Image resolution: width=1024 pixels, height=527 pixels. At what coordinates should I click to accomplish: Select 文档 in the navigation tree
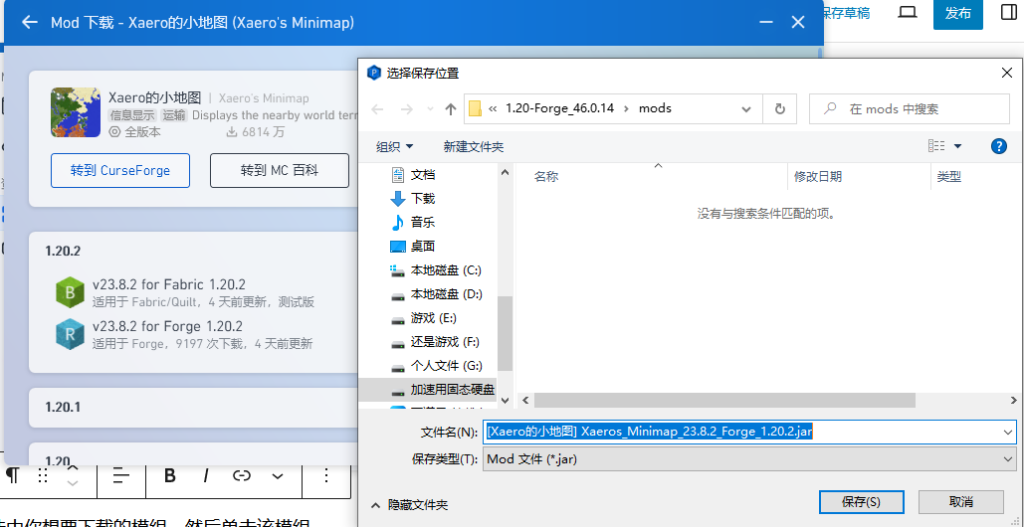tap(423, 174)
